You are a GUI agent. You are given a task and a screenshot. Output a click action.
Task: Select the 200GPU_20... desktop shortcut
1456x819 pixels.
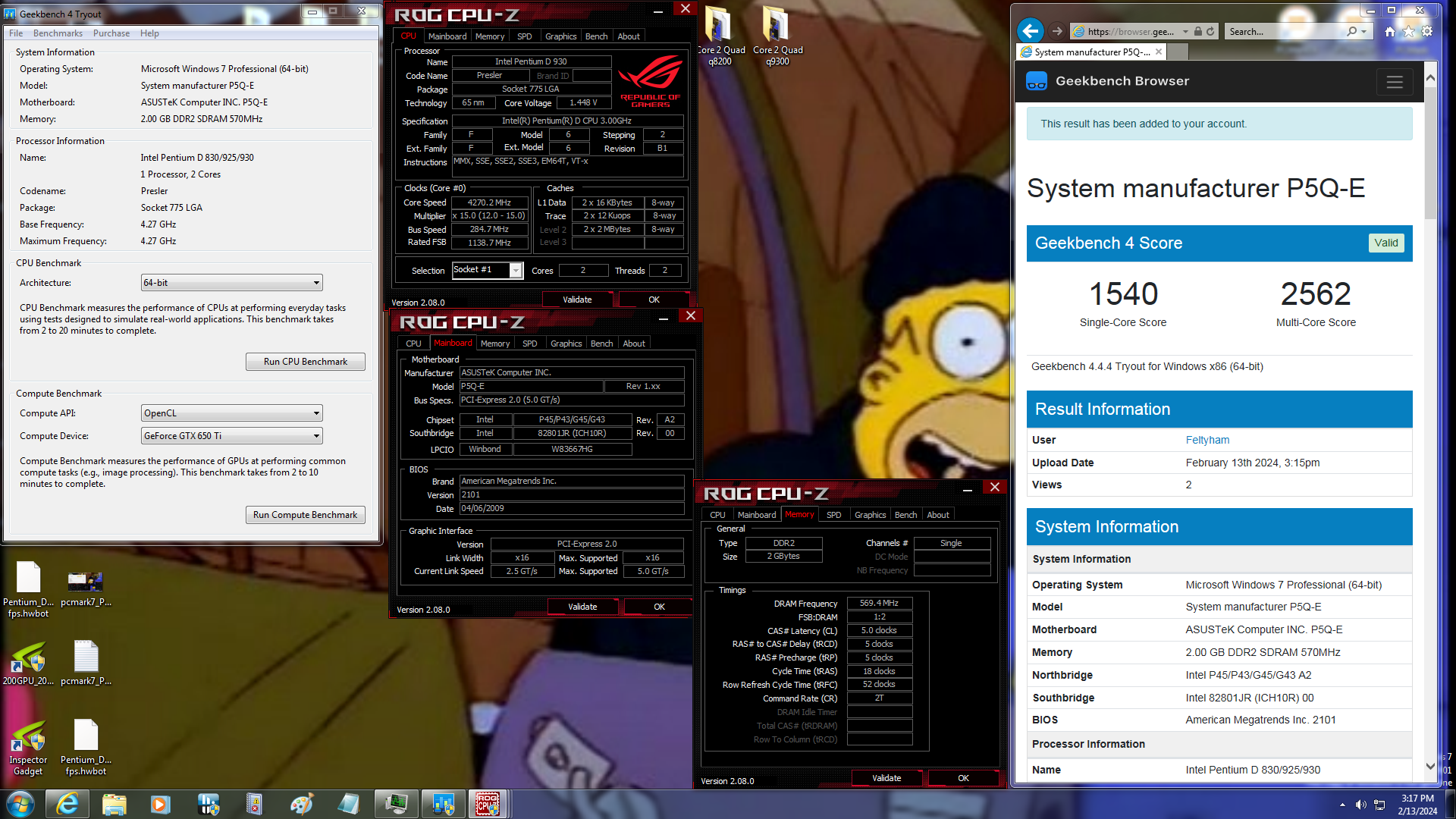28,664
